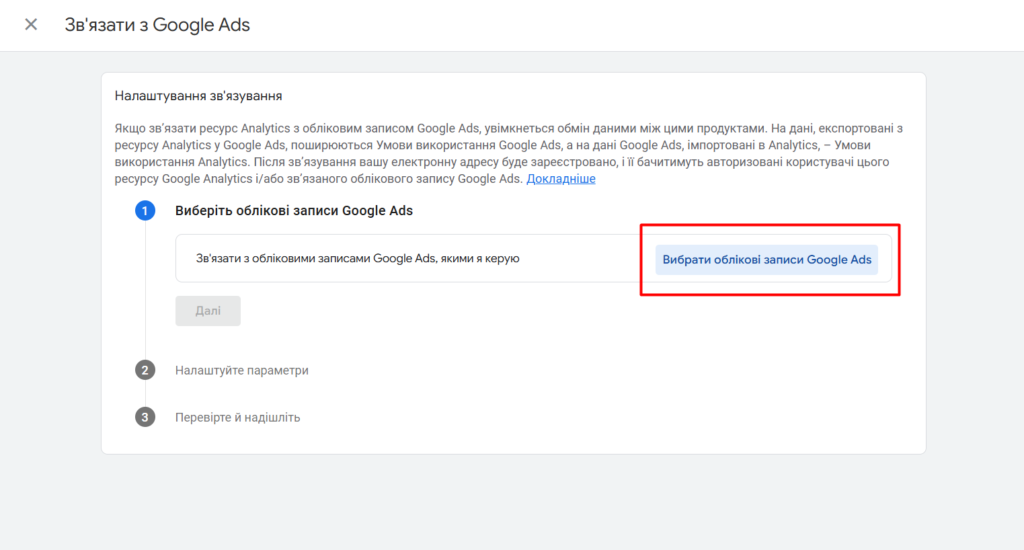Click the 'Налаштування зв'язування' card heading

tap(199, 97)
